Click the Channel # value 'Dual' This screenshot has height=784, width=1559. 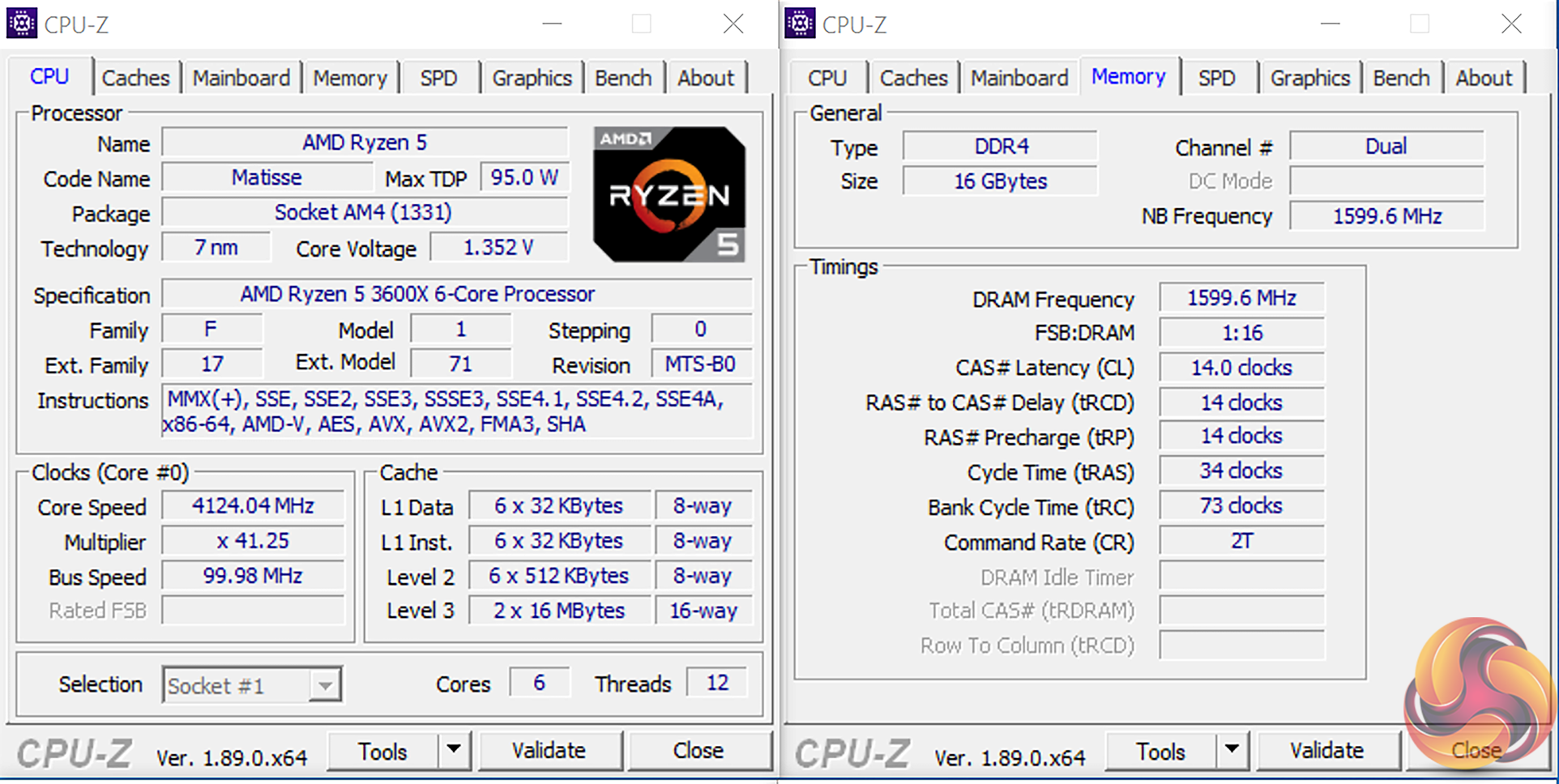pyautogui.click(x=1386, y=147)
